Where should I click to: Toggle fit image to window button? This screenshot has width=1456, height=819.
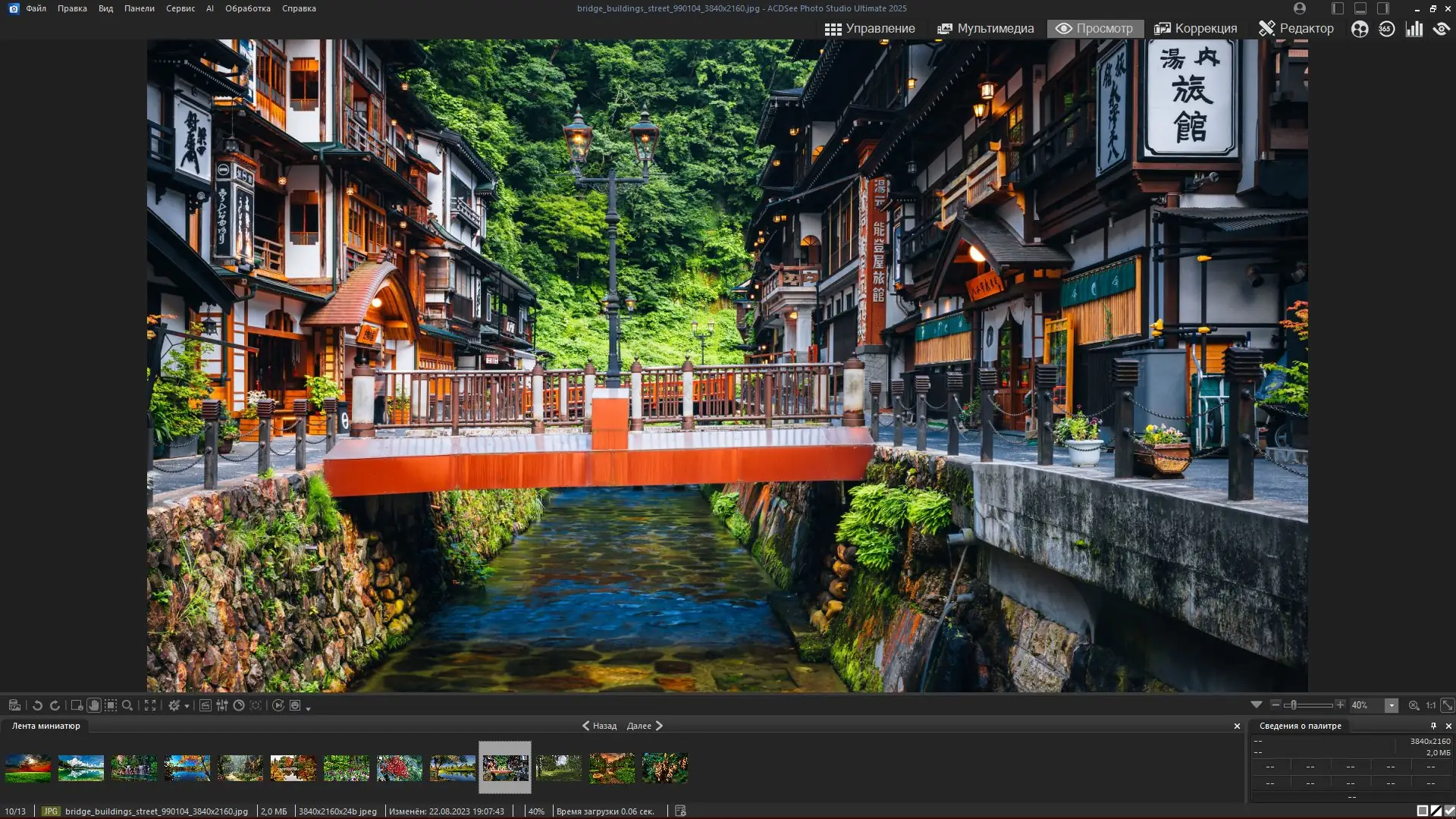pos(1447,705)
